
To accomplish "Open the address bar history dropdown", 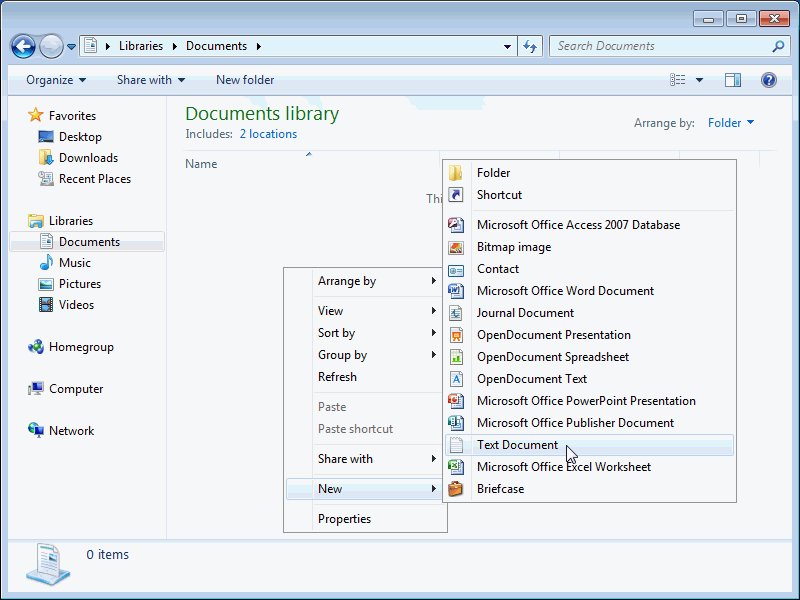I will click(507, 46).
